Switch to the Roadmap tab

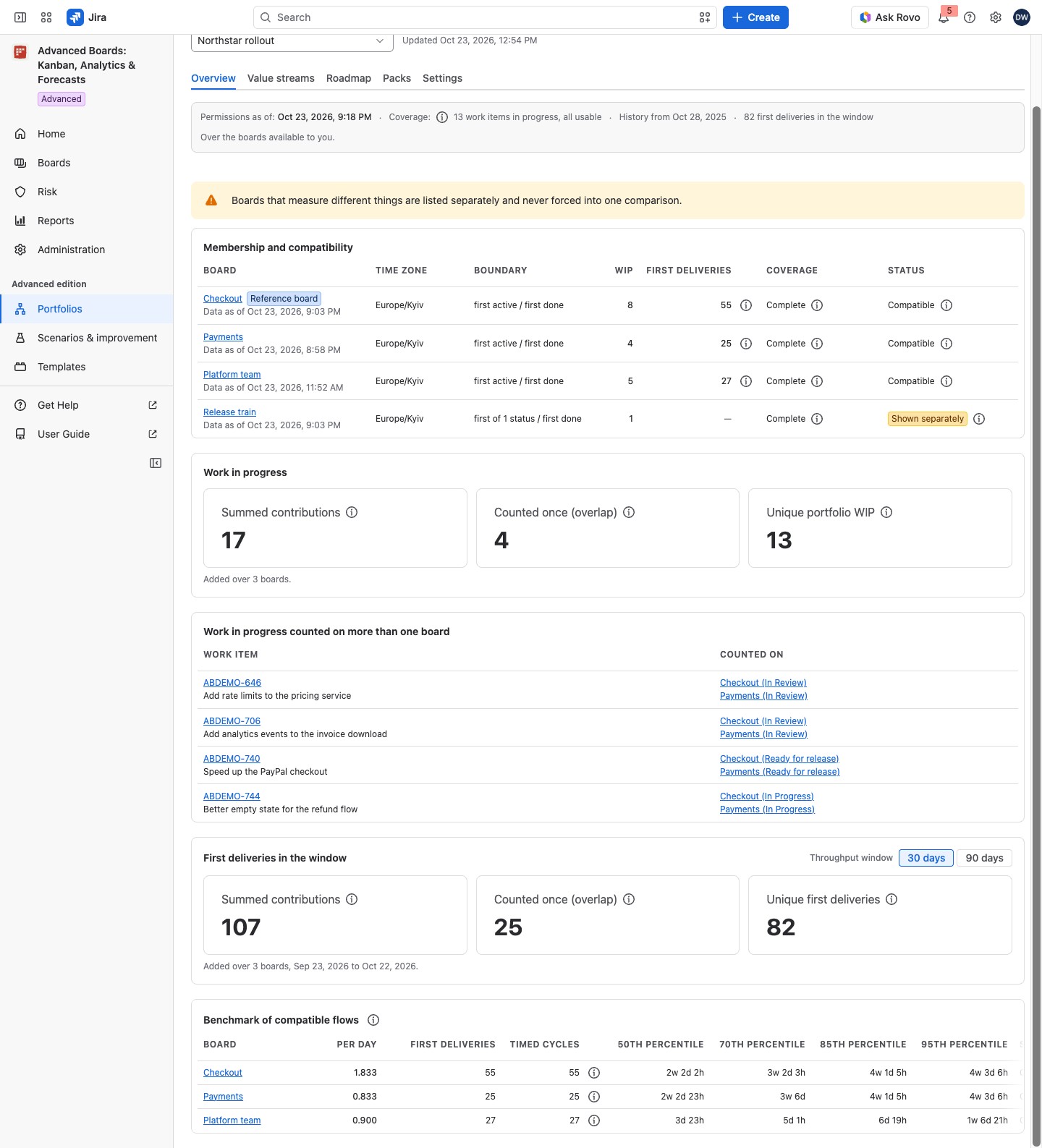point(349,78)
